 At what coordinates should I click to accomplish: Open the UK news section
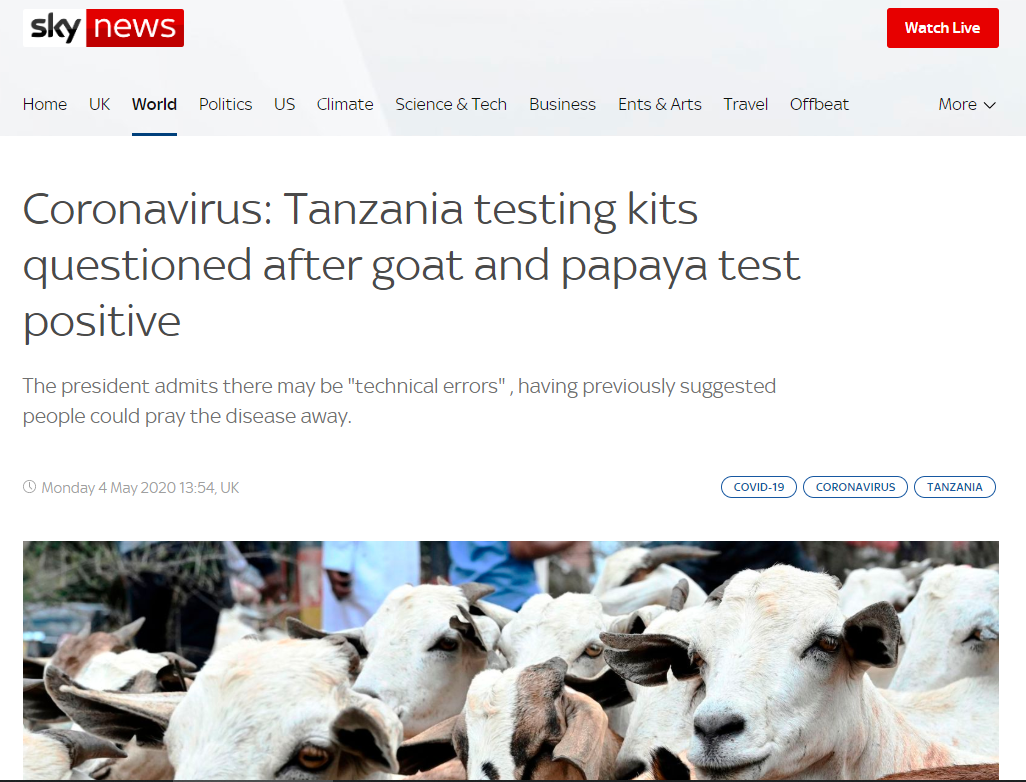[99, 104]
